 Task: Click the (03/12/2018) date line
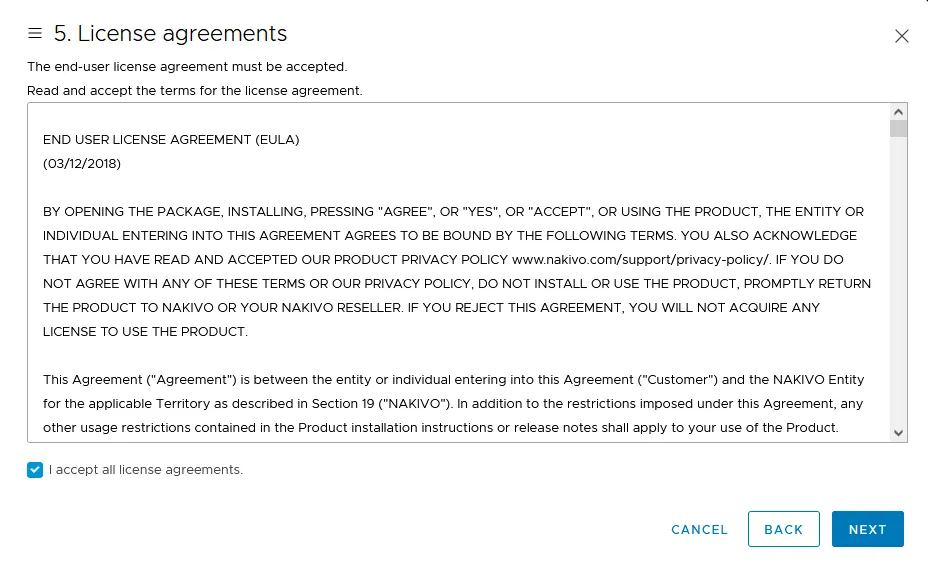[82, 163]
